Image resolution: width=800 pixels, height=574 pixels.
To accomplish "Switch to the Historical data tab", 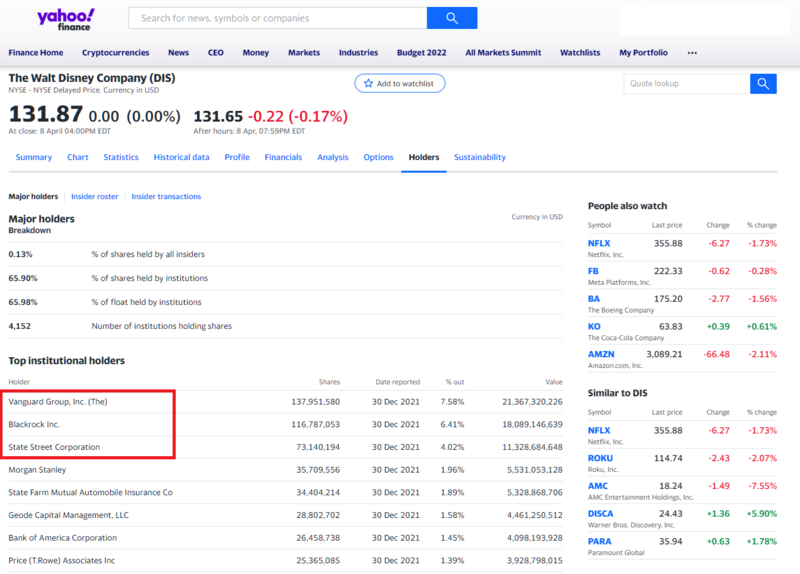I will 181,157.
